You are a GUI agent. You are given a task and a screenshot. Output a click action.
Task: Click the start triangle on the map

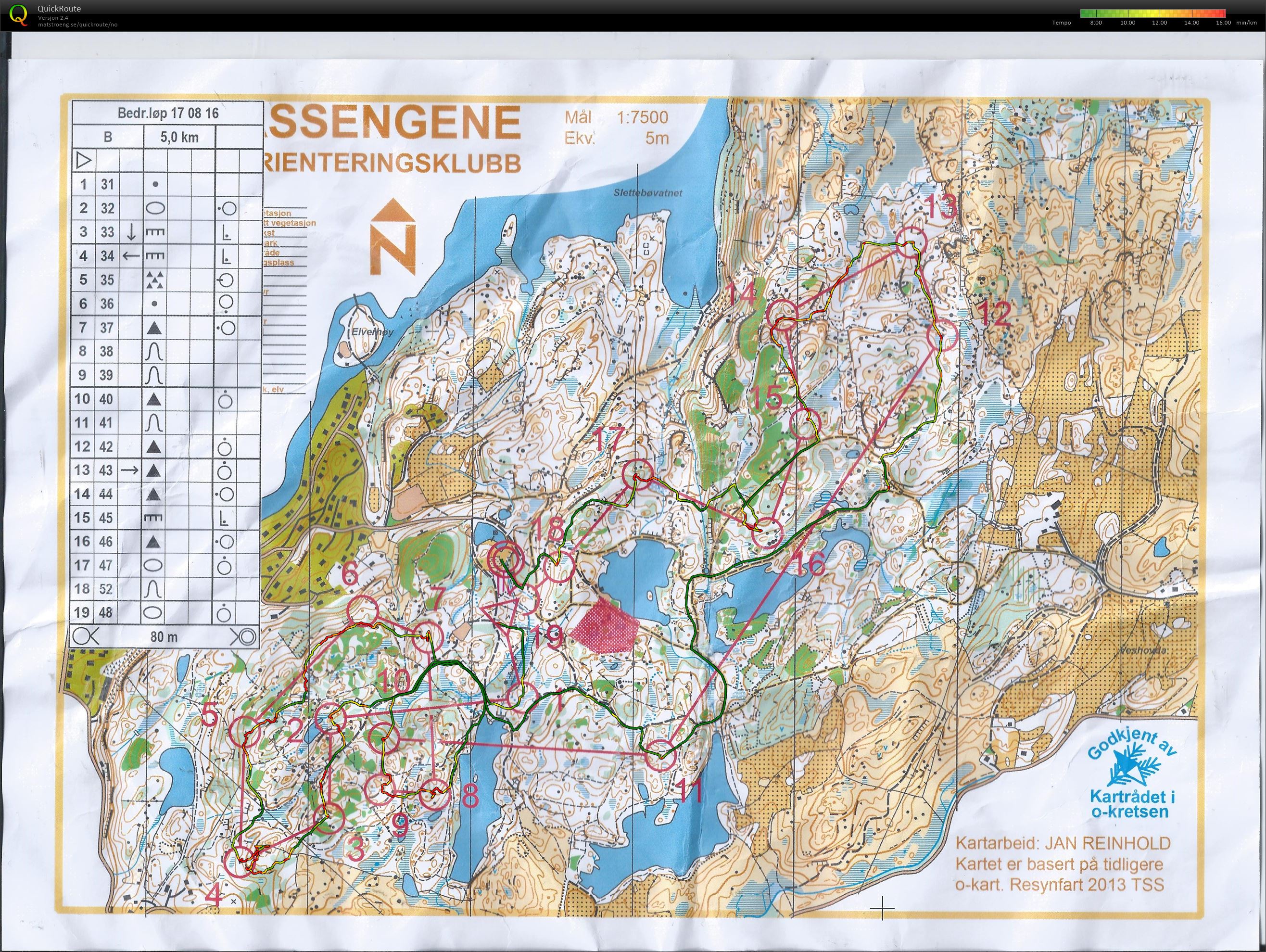tap(501, 612)
